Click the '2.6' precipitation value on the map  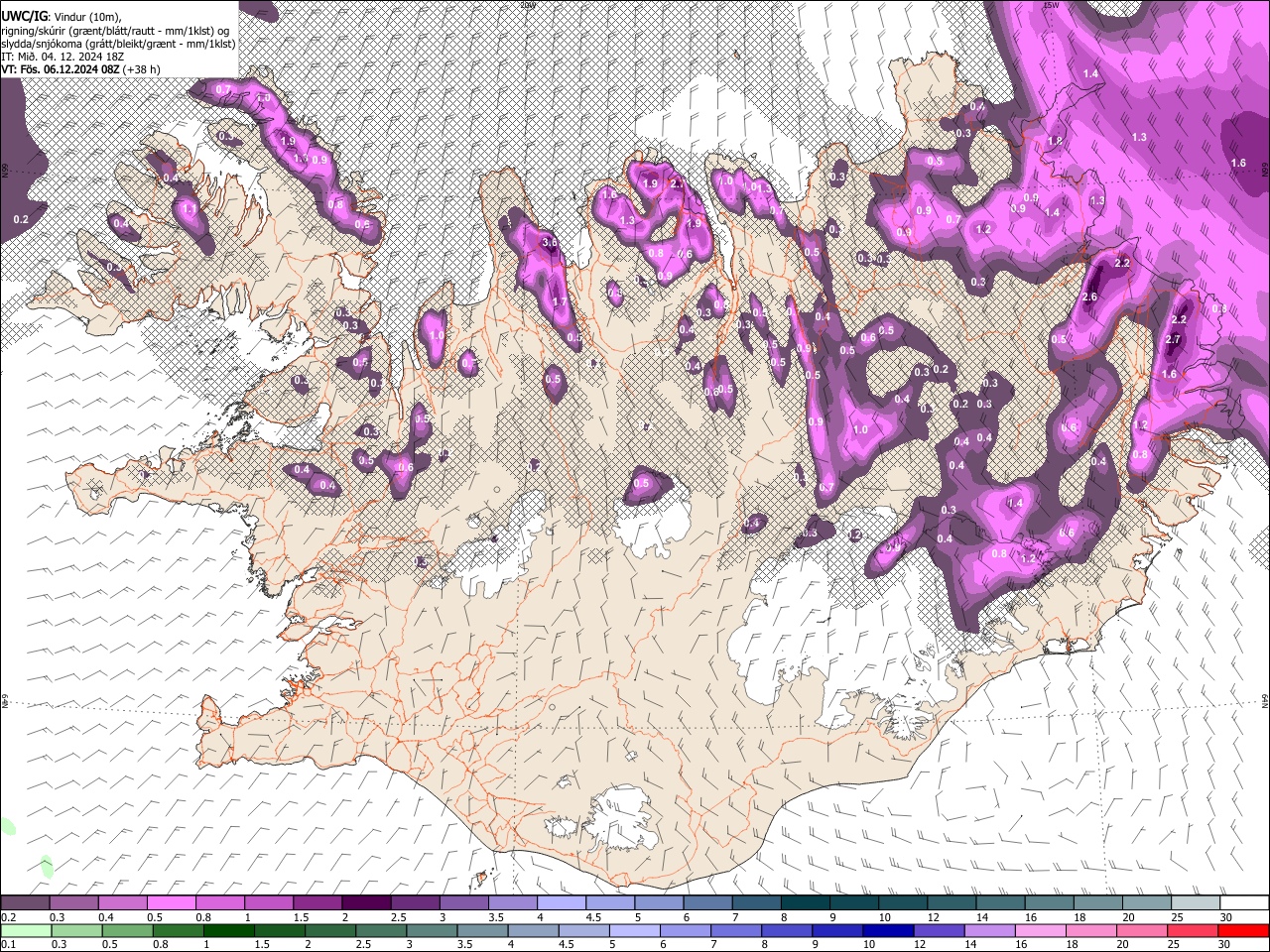[x=1089, y=297]
